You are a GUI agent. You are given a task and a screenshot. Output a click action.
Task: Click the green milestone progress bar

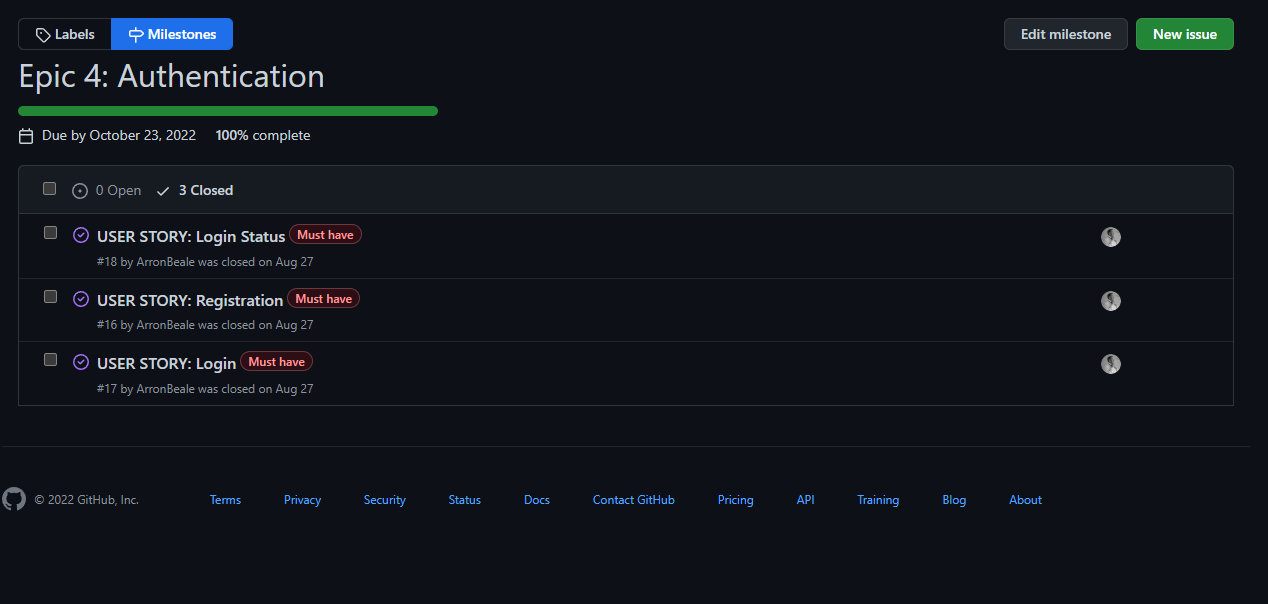pyautogui.click(x=228, y=111)
